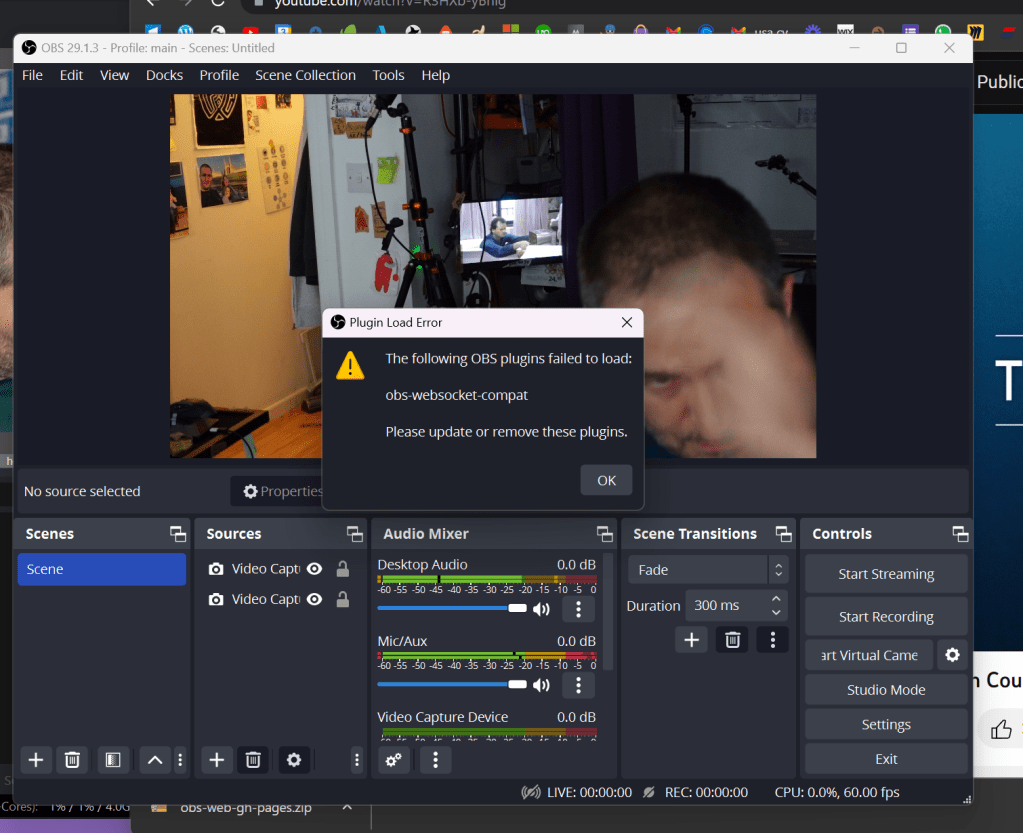
Task: Click Start Virtual Camera button
Action: [x=869, y=655]
